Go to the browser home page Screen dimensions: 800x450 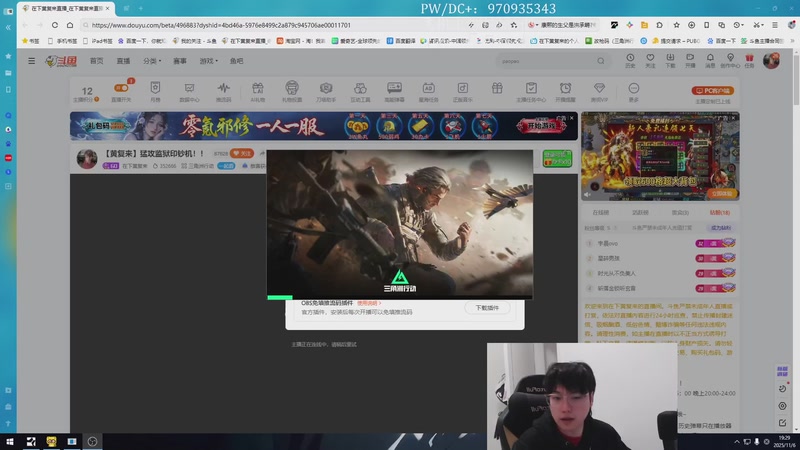pos(70,25)
